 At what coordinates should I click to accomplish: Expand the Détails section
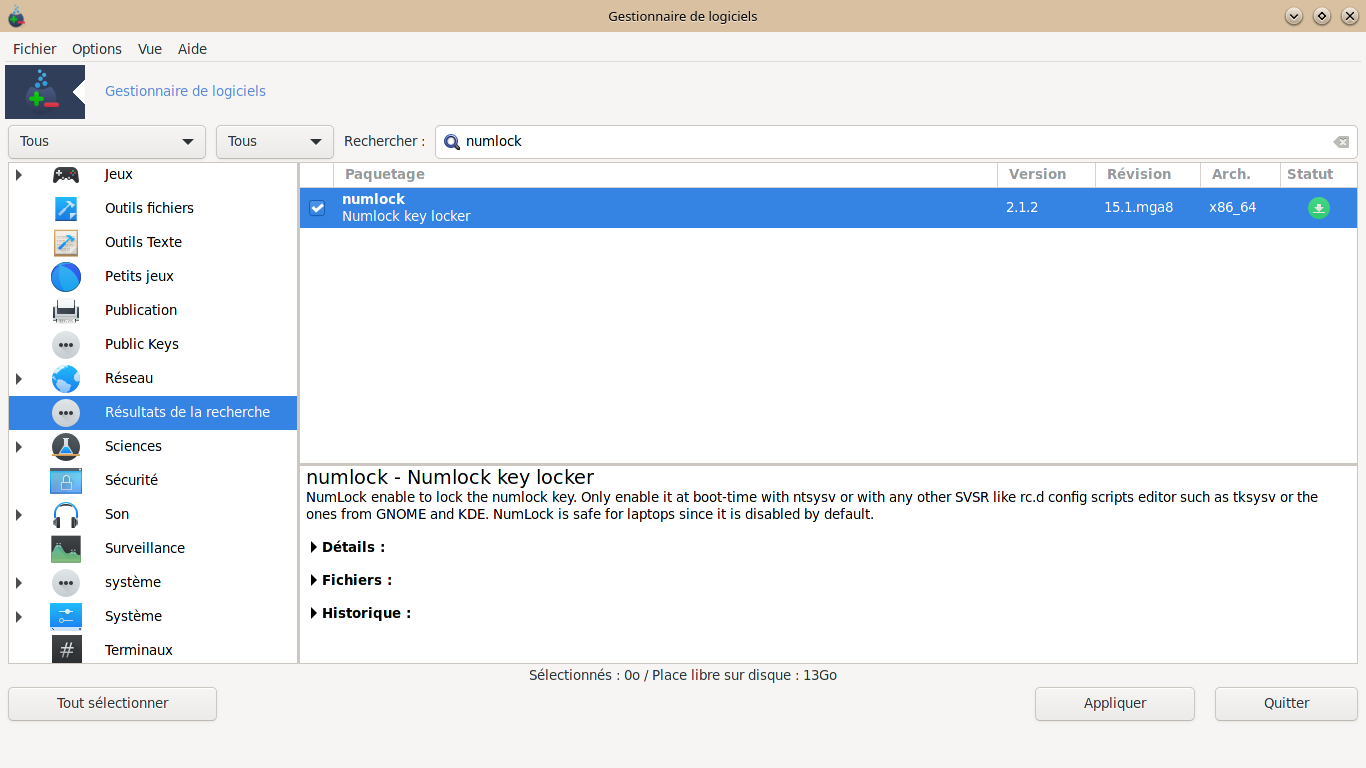347,547
